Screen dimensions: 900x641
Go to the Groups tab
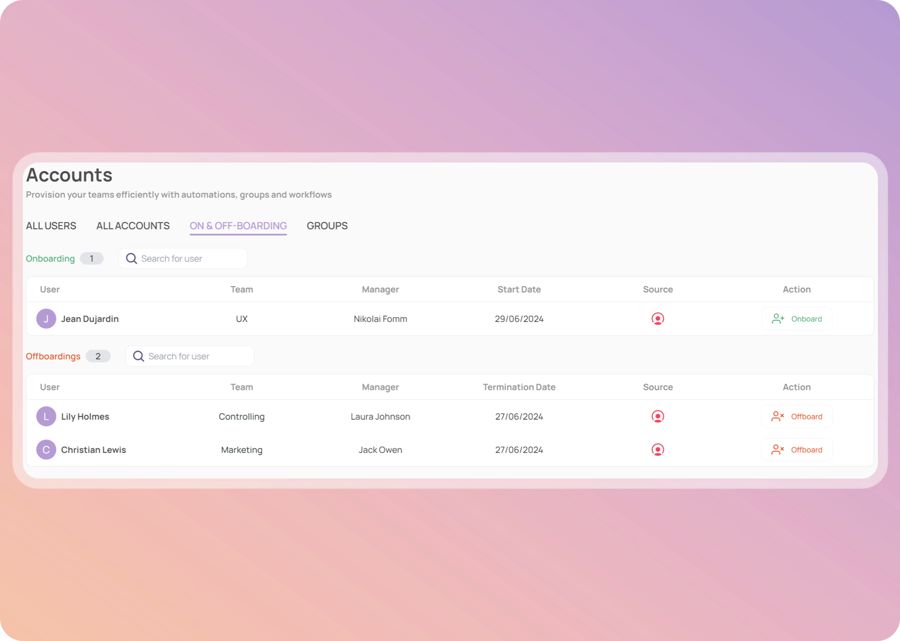327,226
